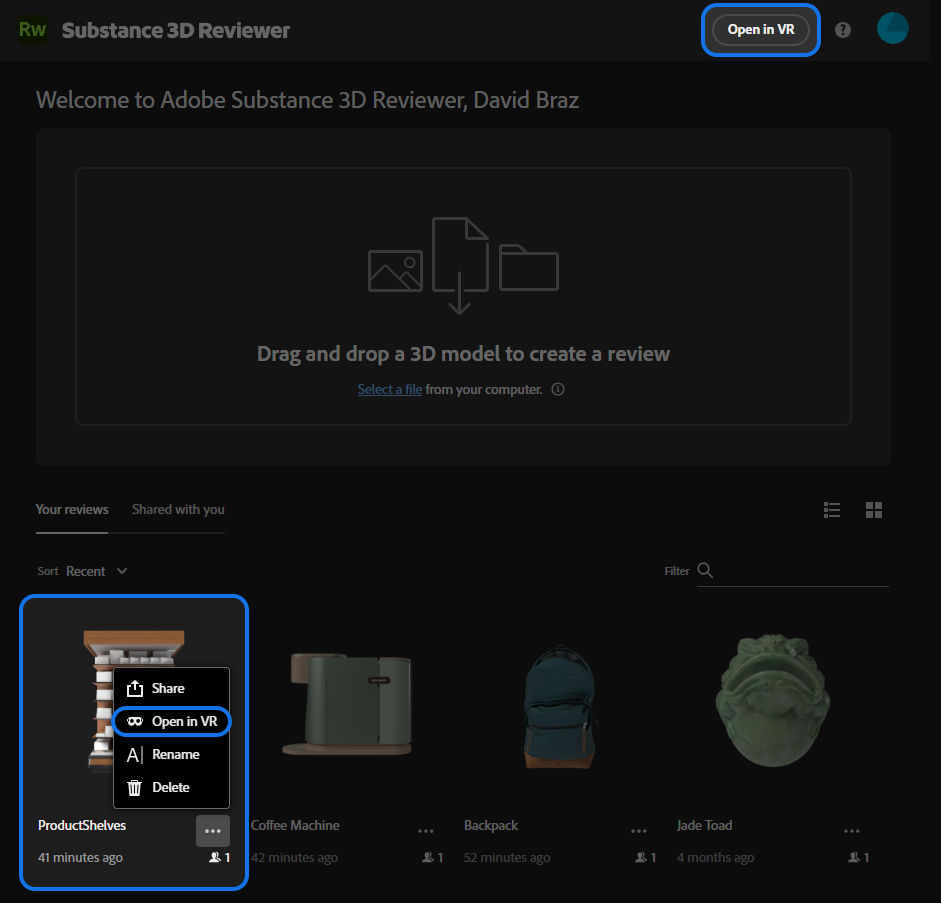
Task: Switch to Shared with you tab
Action: 178,509
